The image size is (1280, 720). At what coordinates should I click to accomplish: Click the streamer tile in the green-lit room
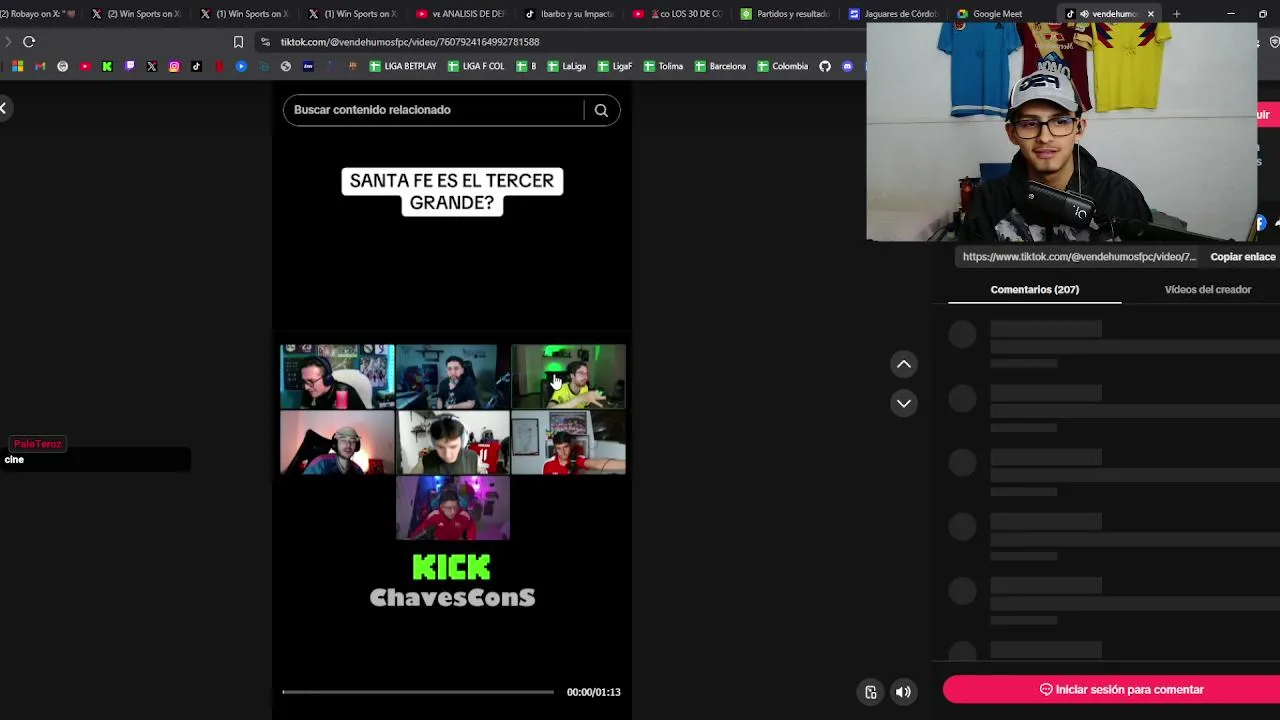coord(568,377)
